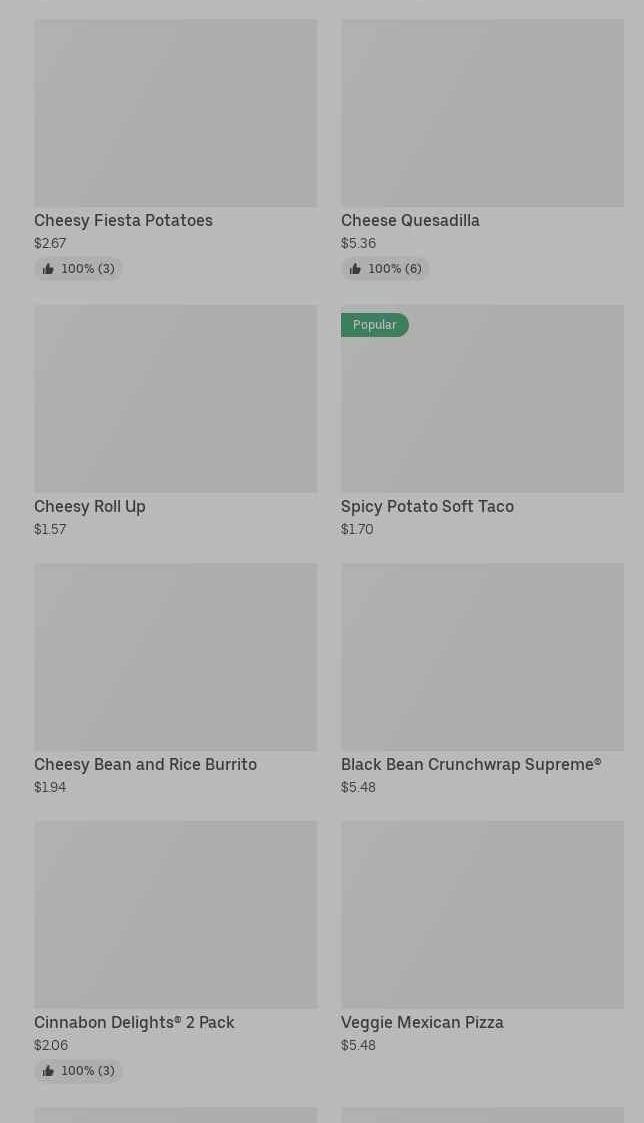Click the Black Bean Crunchwrap Supreme title
The width and height of the screenshot is (644, 1123).
[471, 764]
